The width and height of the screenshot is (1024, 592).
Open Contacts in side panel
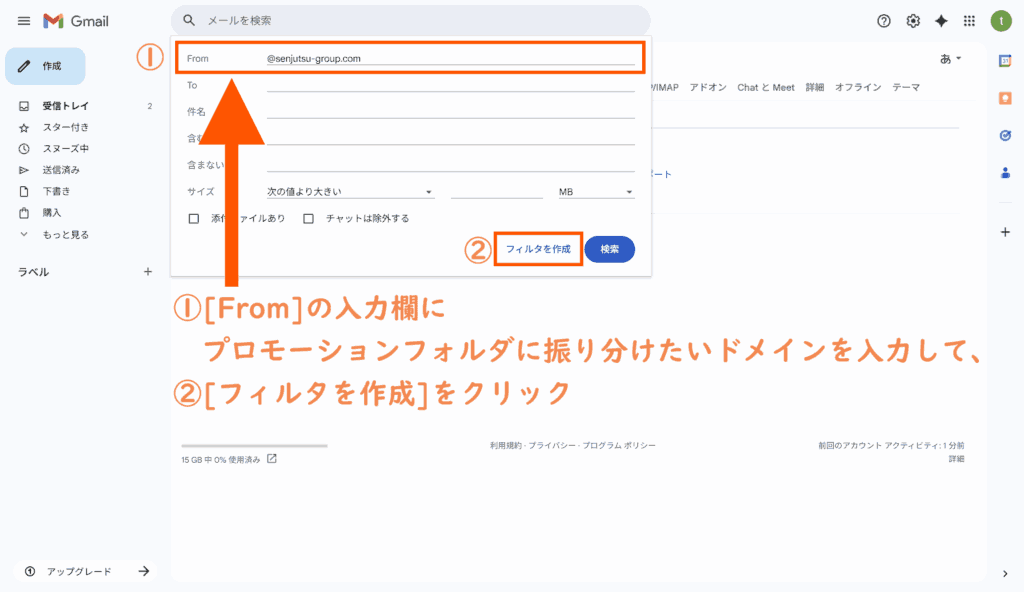tap(1005, 172)
